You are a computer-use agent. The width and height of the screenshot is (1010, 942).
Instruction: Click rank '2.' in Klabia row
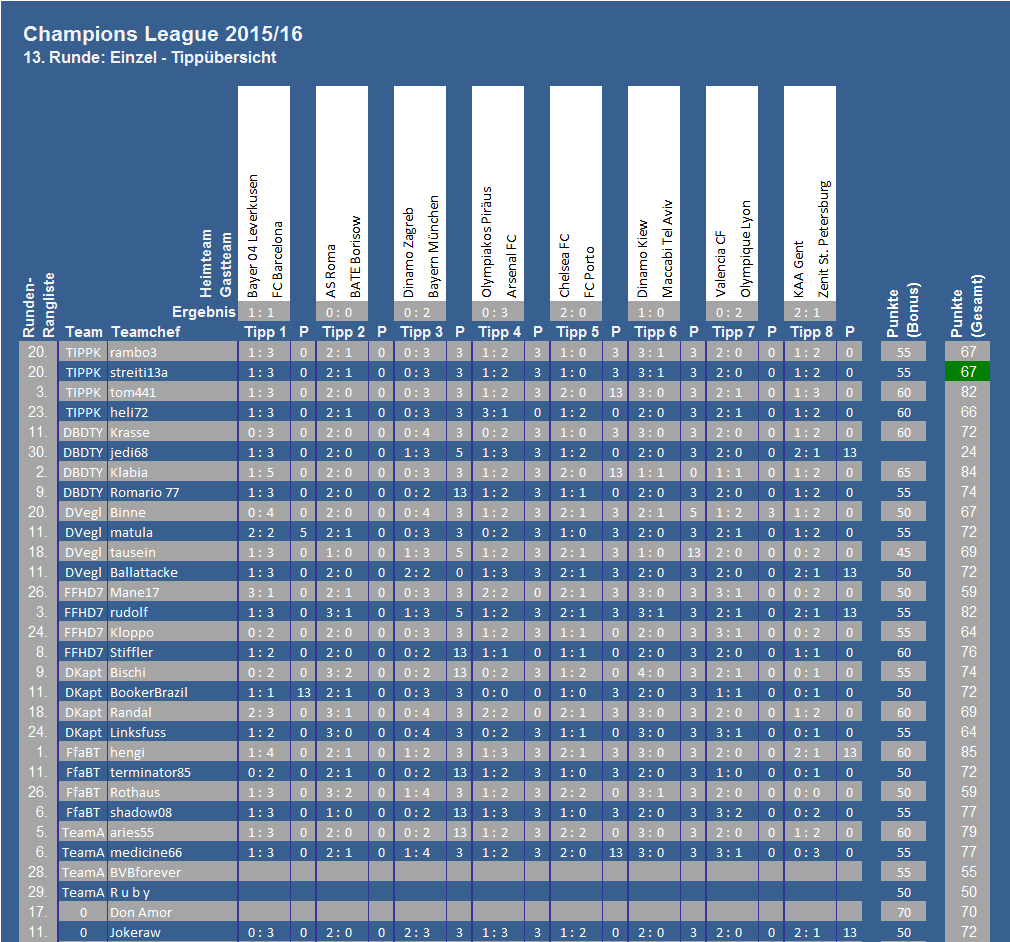[x=38, y=472]
